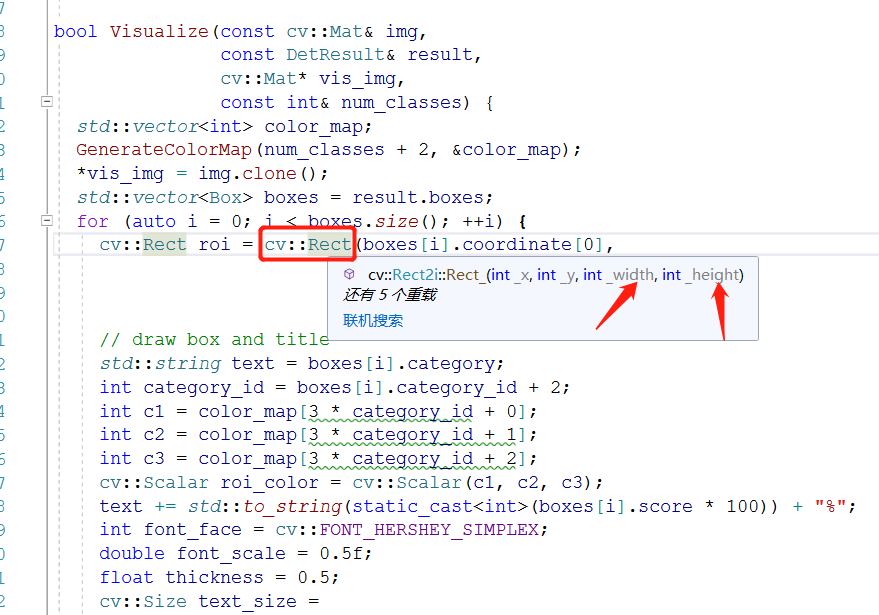Collapse the for loop fold marker
Screen dimensions: 879x615
(x=47, y=220)
